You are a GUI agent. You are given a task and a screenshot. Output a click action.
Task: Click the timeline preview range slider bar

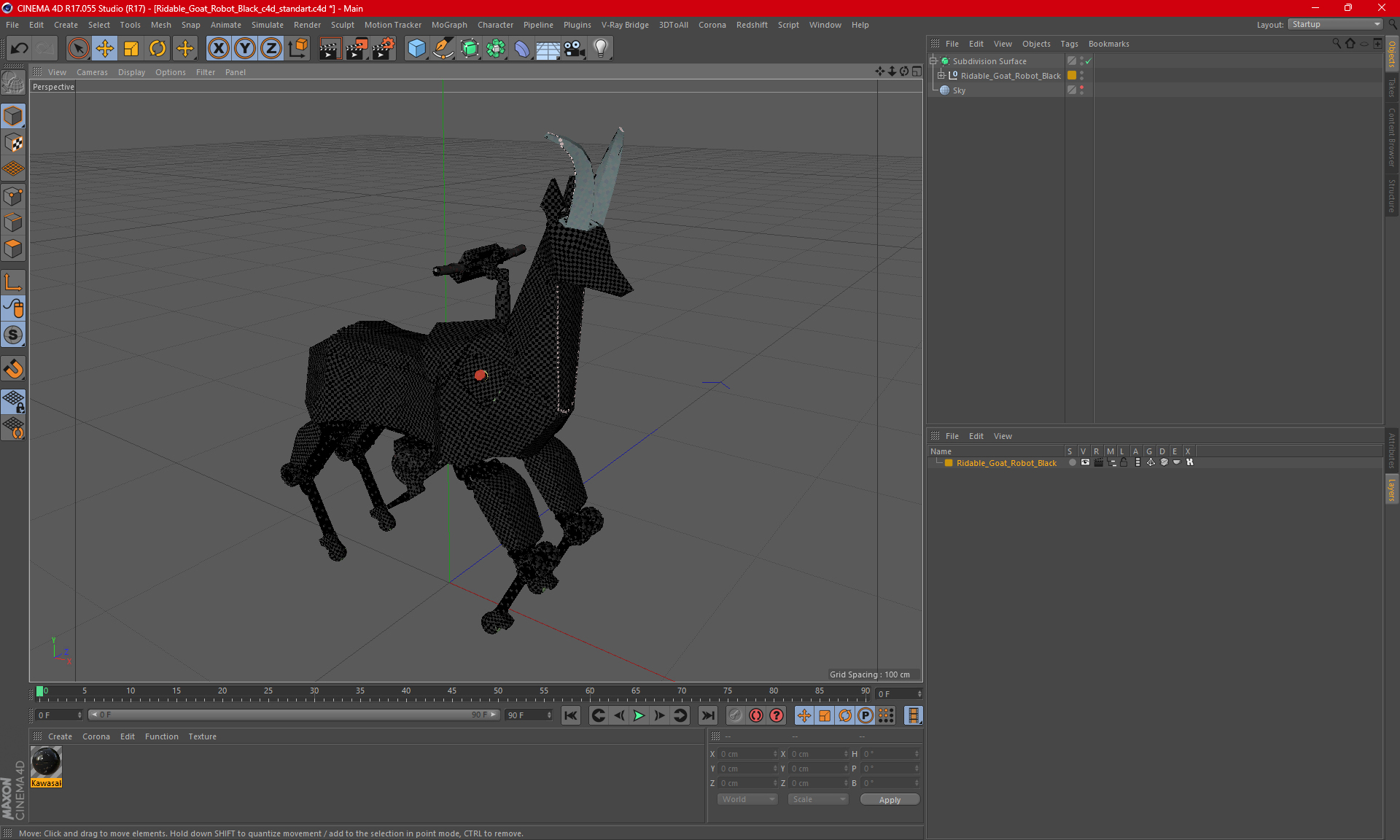tap(294, 715)
